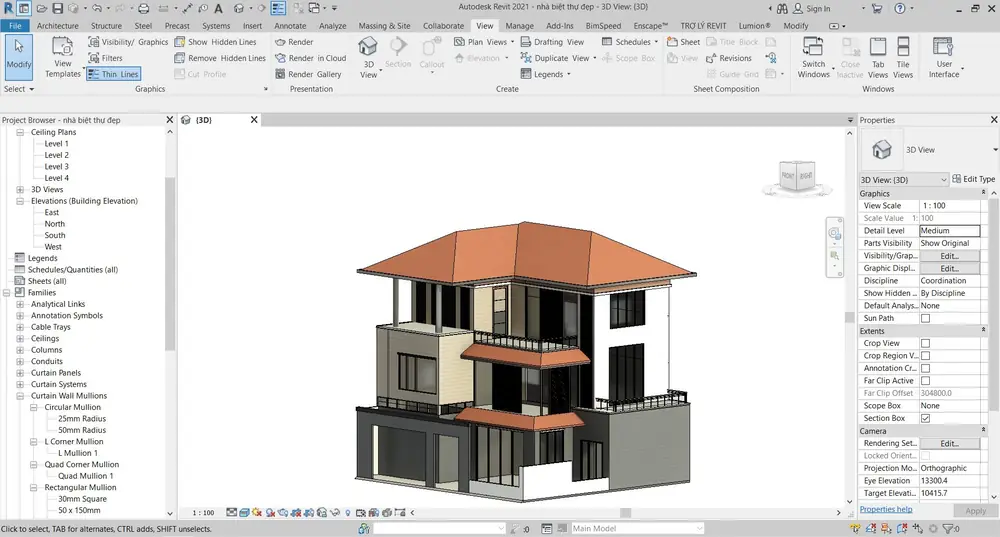Open View Templates

62,57
